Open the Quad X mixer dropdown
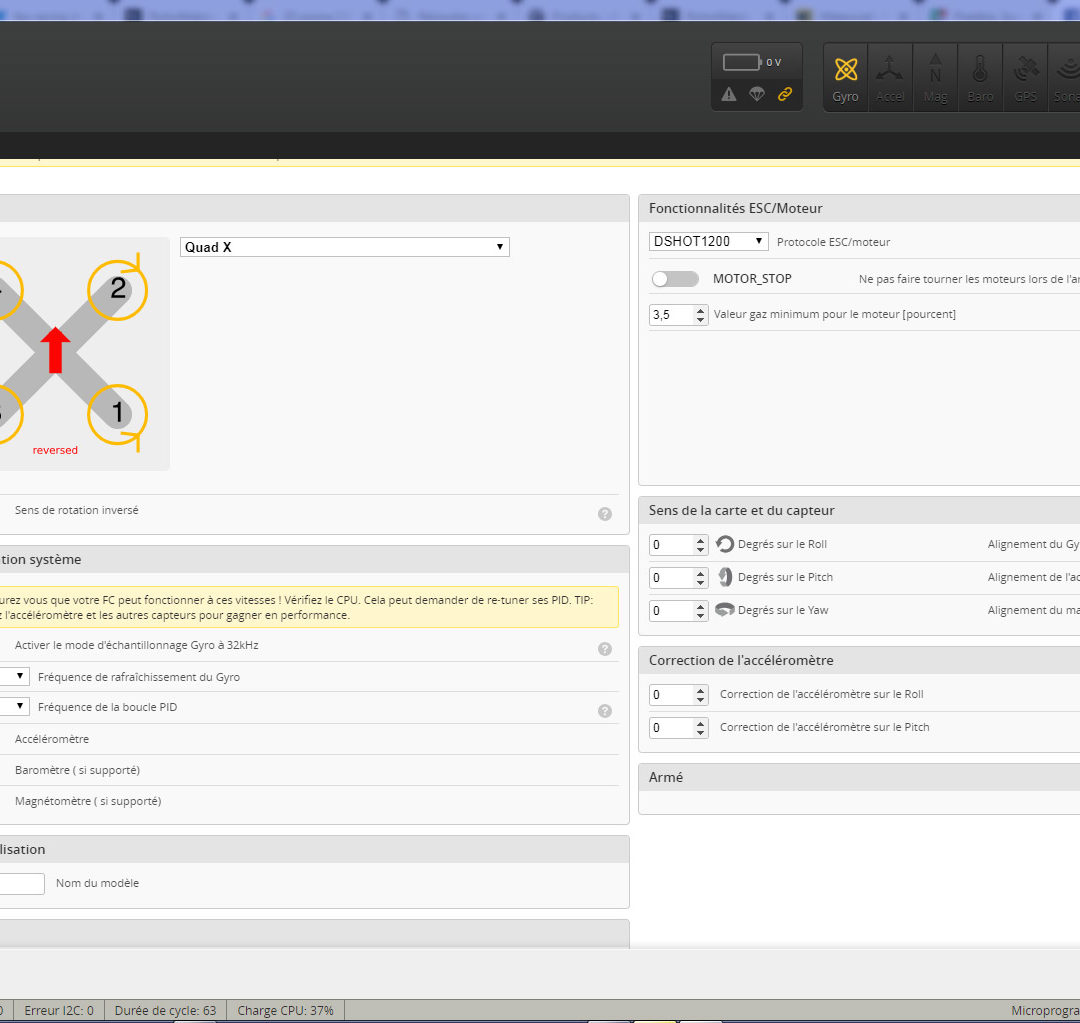 pyautogui.click(x=344, y=247)
